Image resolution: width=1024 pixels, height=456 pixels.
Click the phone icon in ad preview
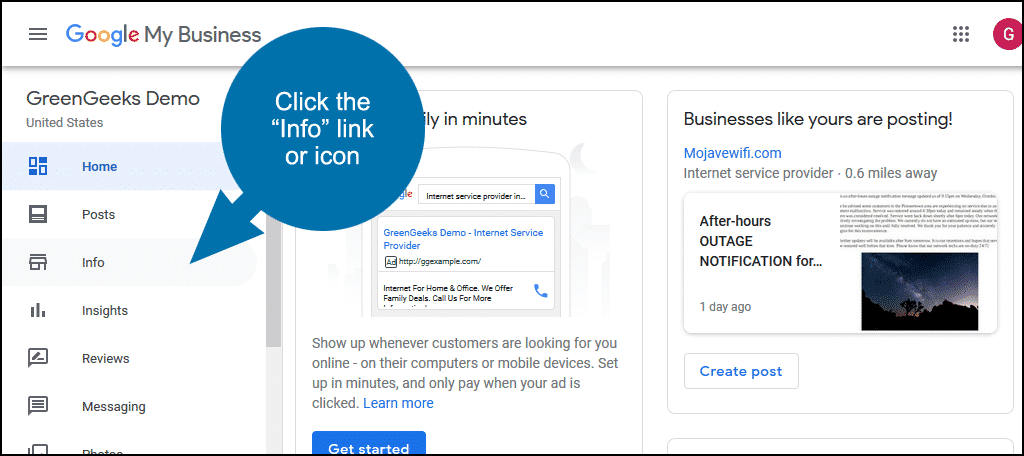pos(541,291)
